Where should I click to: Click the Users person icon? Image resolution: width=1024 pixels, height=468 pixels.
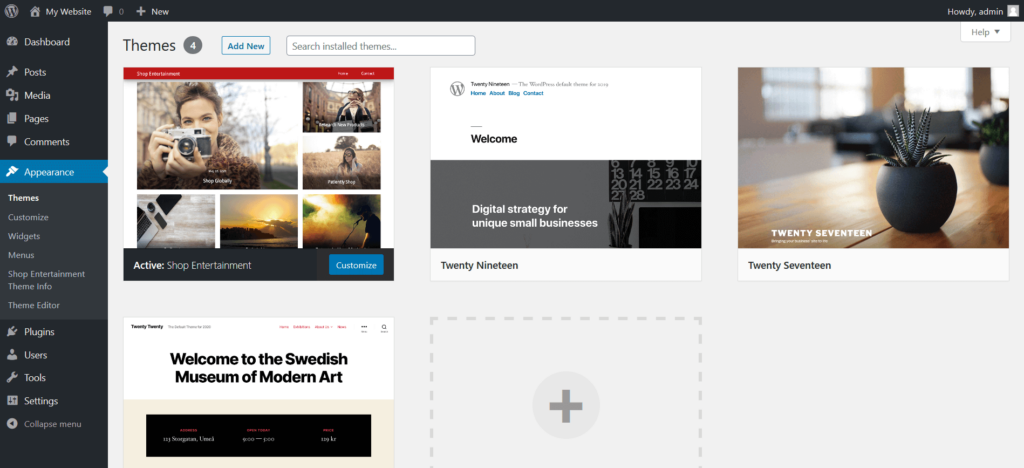12,355
